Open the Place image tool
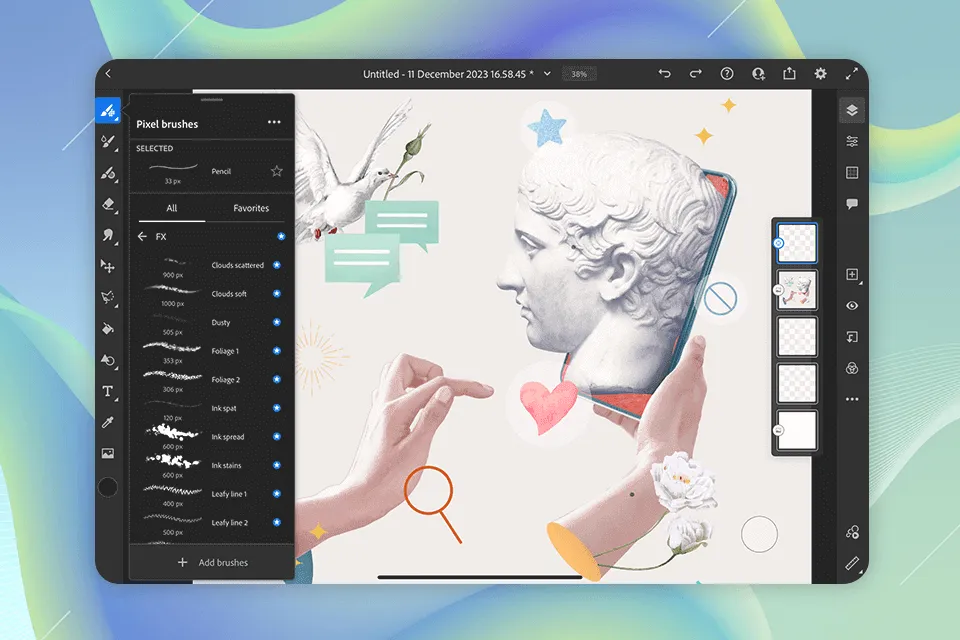This screenshot has height=640, width=960. tap(108, 453)
